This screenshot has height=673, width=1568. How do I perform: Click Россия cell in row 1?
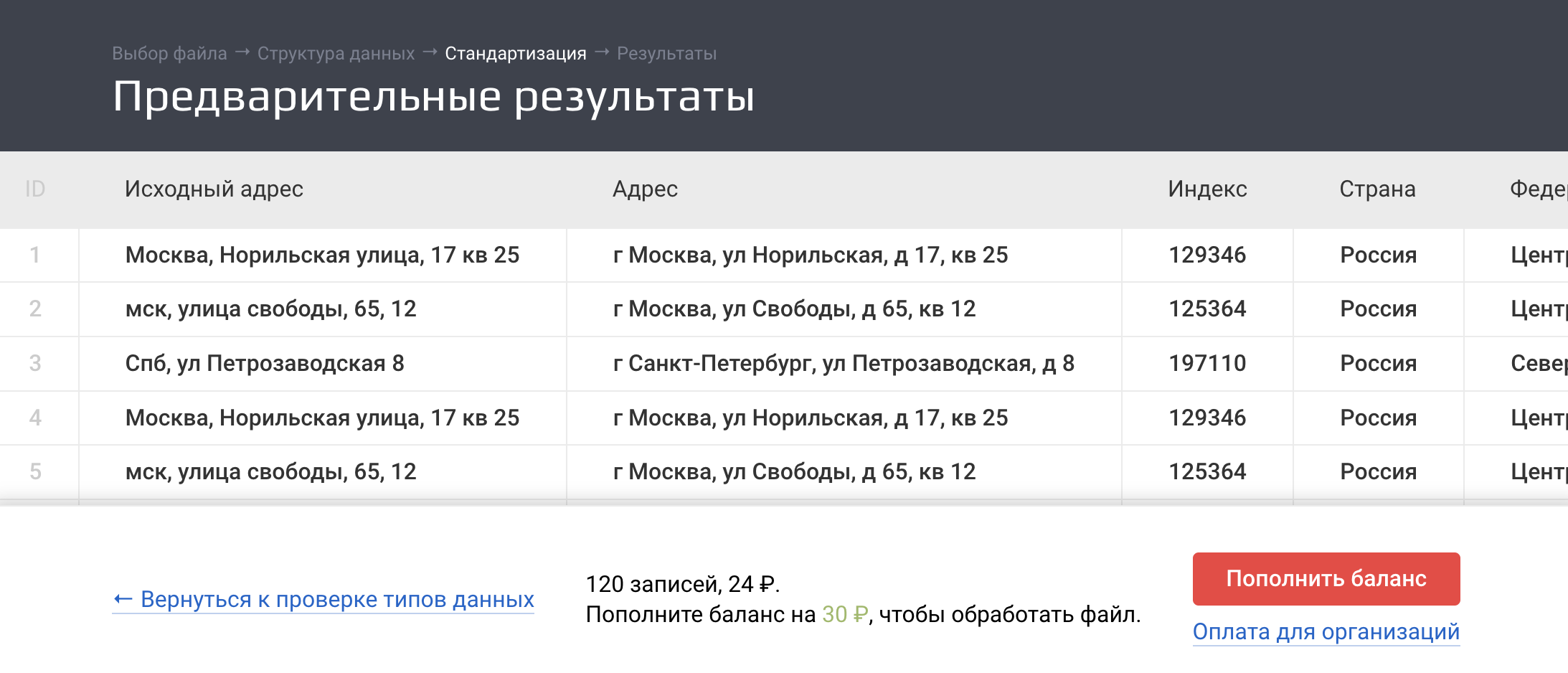(1378, 255)
